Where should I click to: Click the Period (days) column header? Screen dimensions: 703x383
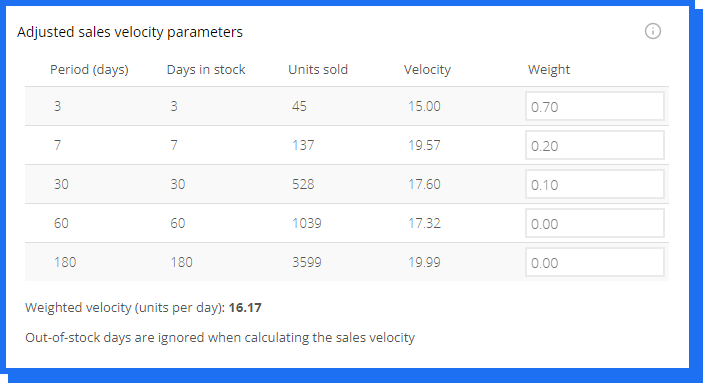(x=89, y=70)
